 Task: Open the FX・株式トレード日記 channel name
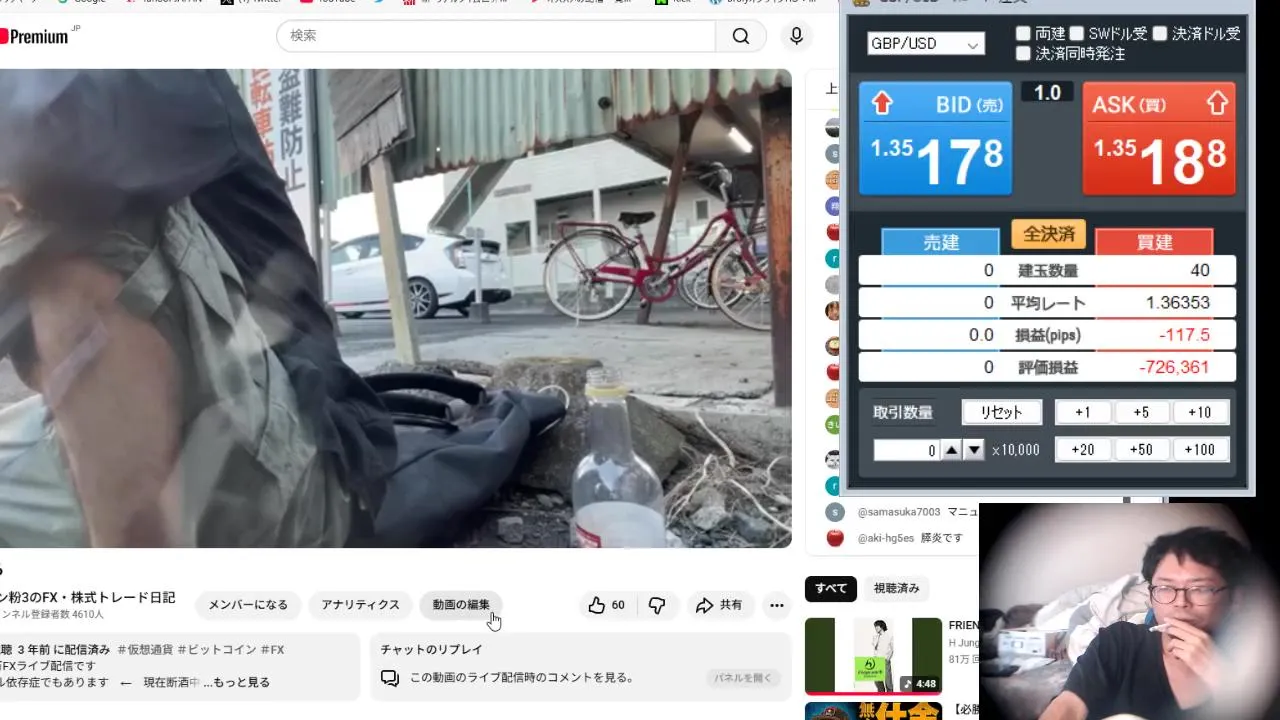coord(88,597)
